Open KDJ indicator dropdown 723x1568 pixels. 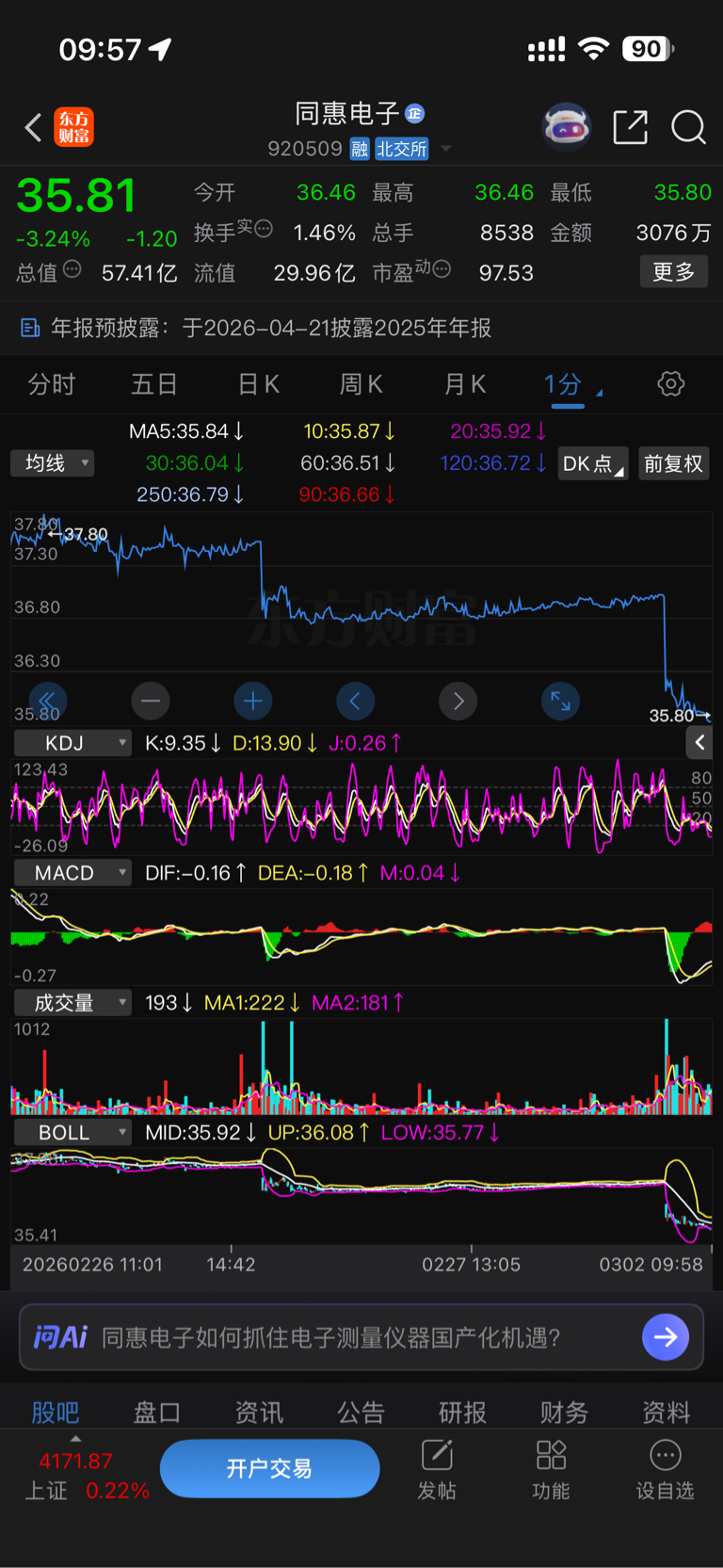[x=72, y=743]
